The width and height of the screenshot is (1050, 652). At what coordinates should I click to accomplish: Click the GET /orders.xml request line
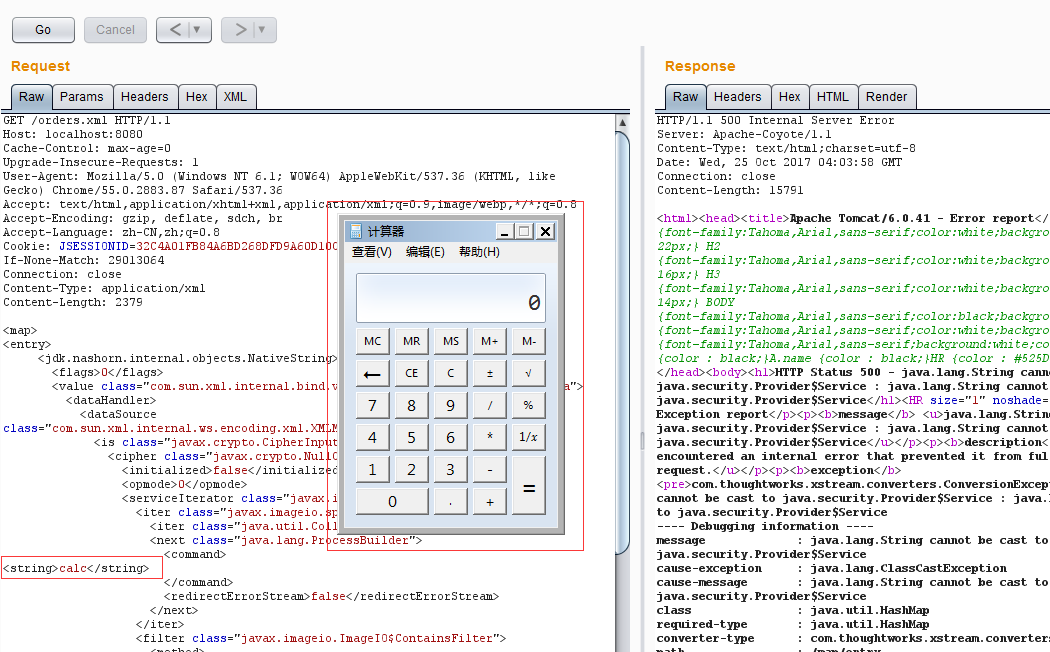pos(87,120)
